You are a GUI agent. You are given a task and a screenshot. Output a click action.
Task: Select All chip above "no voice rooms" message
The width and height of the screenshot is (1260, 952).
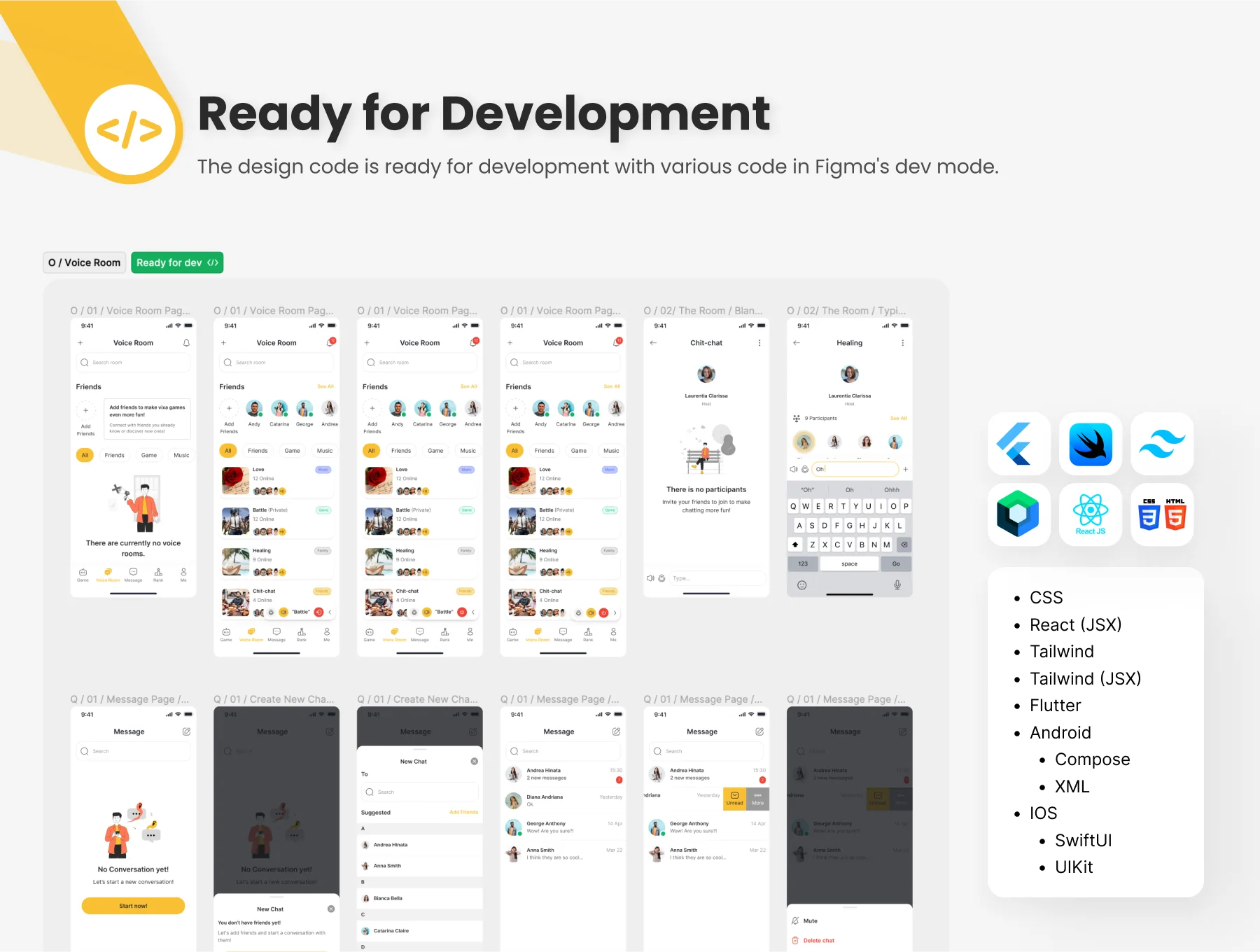(x=85, y=455)
